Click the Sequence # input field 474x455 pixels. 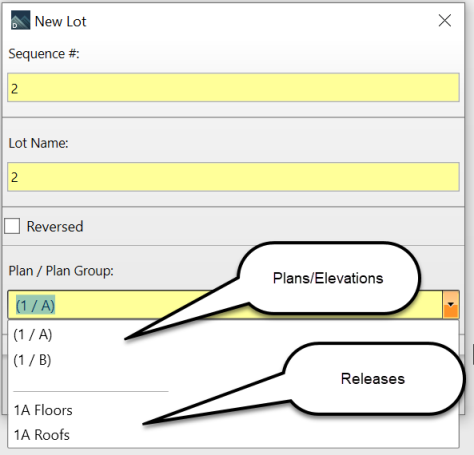pos(233,88)
